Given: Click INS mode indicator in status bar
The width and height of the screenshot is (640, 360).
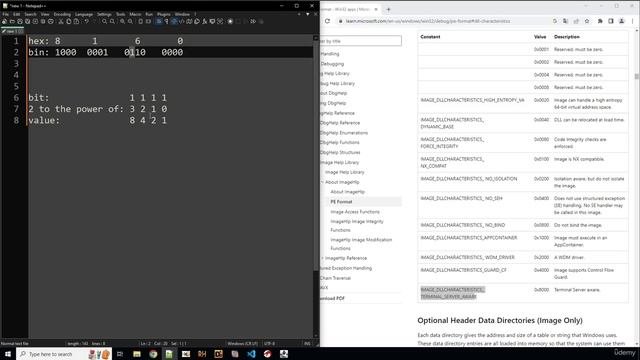Looking at the screenshot, I should click(x=307, y=344).
